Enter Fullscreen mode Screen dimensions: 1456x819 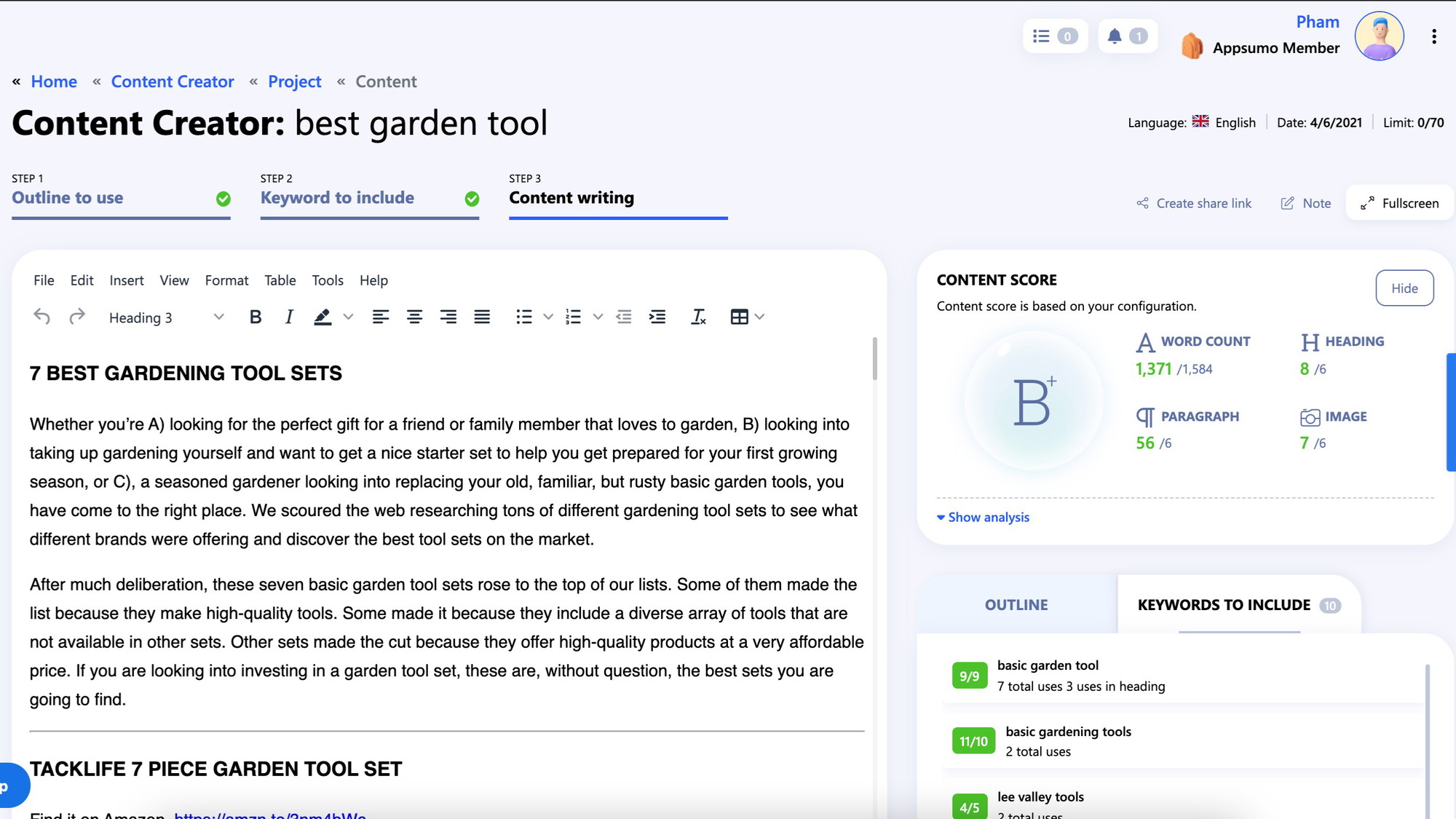point(1399,203)
